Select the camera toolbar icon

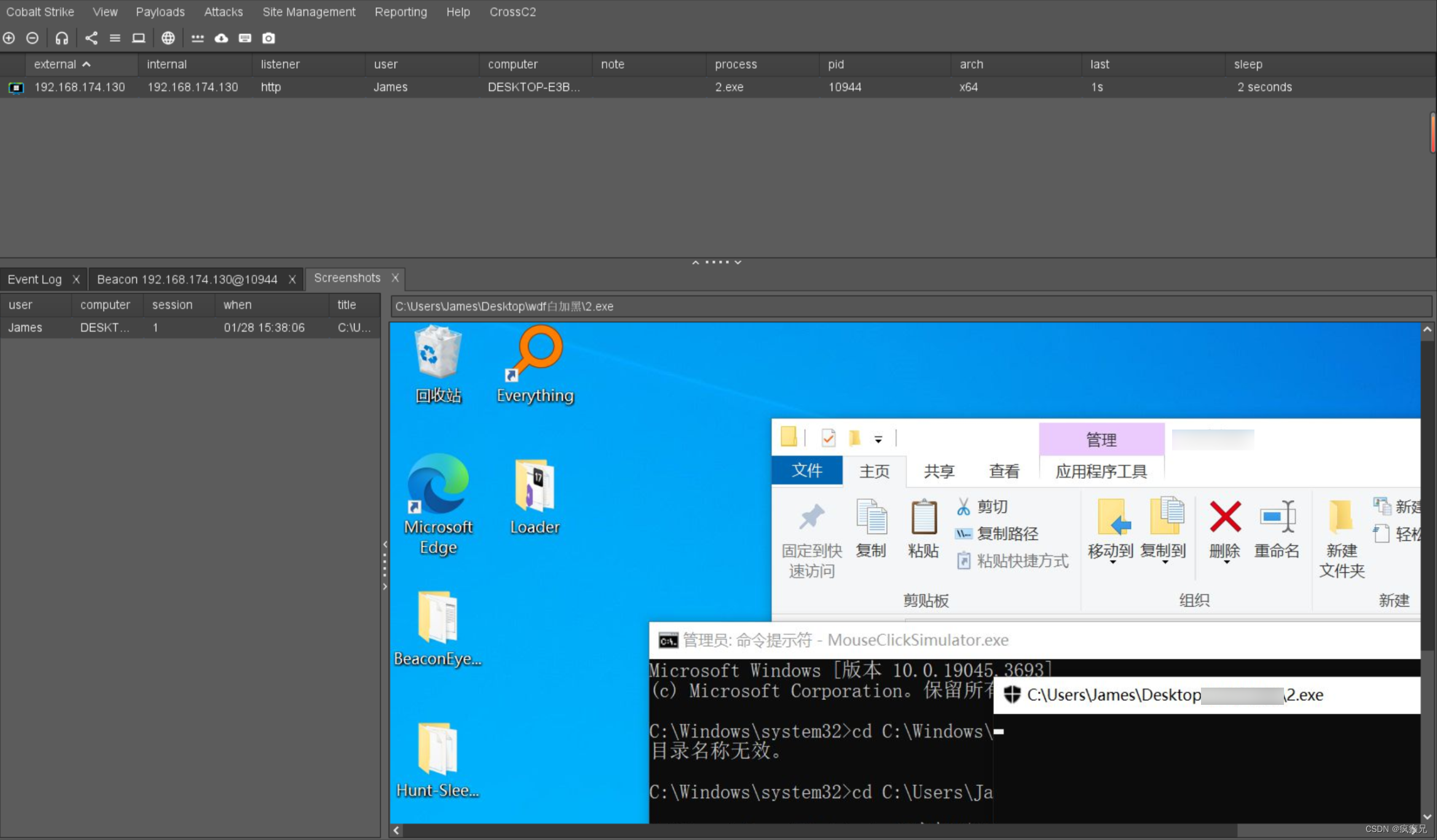coord(270,38)
